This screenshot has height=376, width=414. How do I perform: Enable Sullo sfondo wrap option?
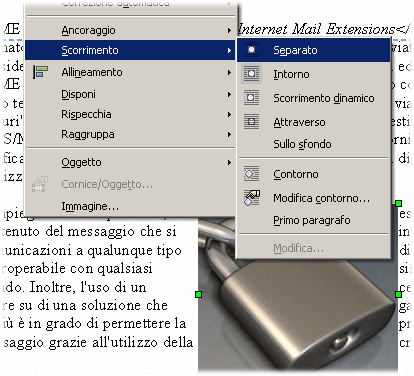click(302, 144)
